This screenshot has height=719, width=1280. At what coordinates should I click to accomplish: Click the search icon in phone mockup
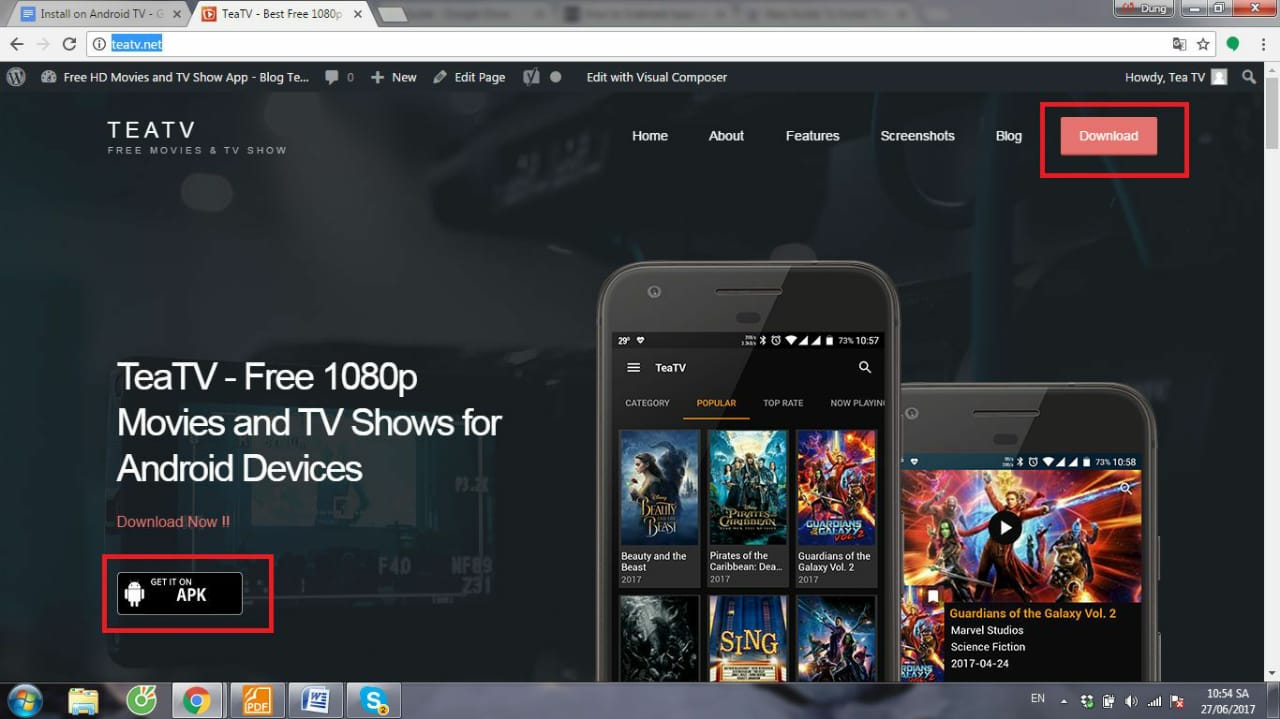click(x=865, y=368)
